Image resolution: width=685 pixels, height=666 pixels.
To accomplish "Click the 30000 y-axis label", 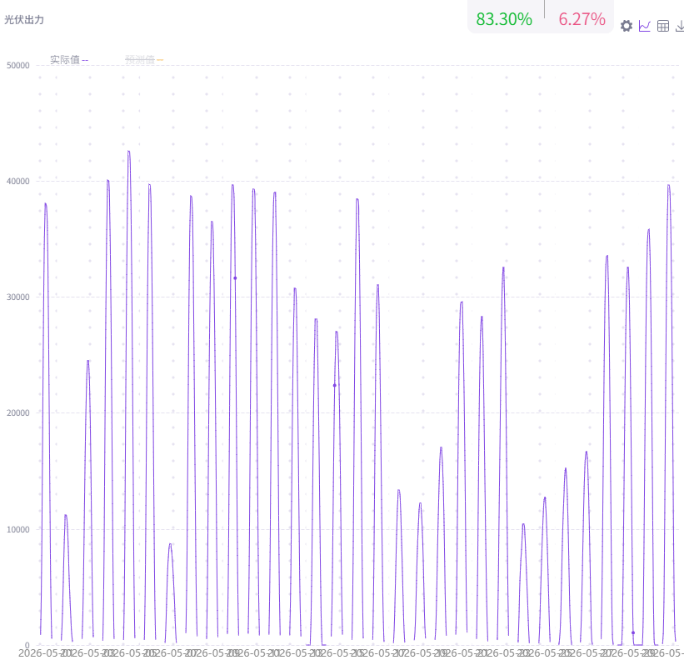I will click(x=18, y=297).
